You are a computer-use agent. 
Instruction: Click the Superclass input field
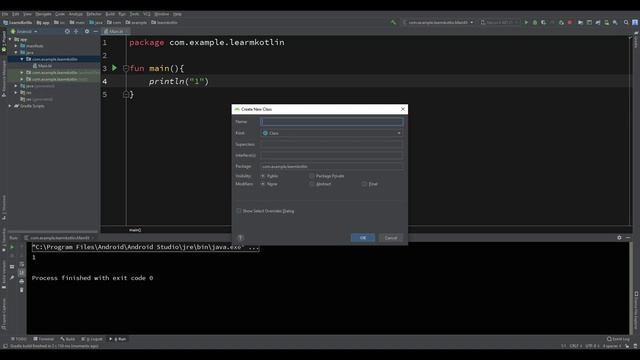pyautogui.click(x=331, y=144)
